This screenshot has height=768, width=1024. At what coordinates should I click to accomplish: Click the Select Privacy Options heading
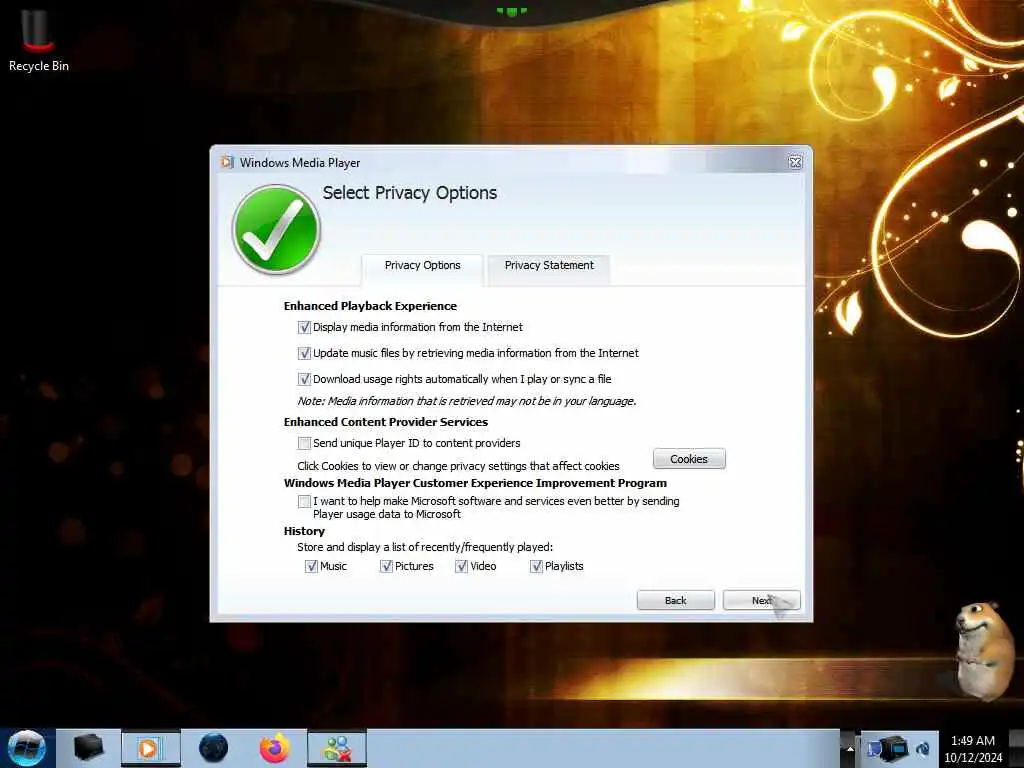point(409,193)
